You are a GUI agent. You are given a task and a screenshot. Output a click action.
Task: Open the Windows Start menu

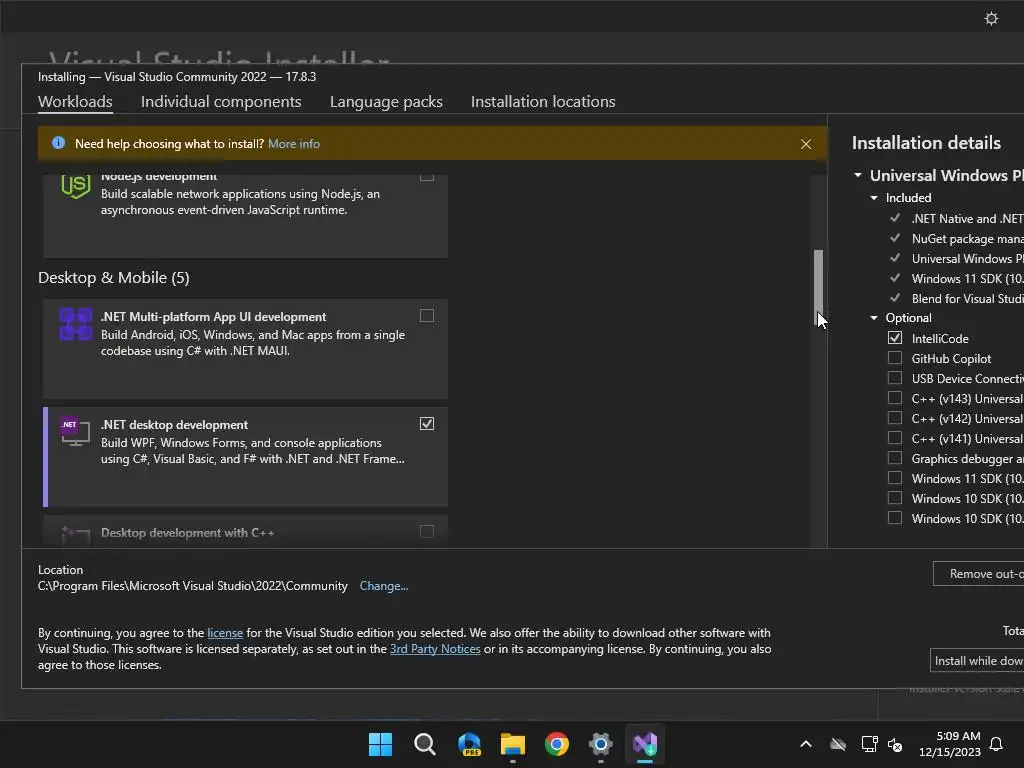coord(381,744)
